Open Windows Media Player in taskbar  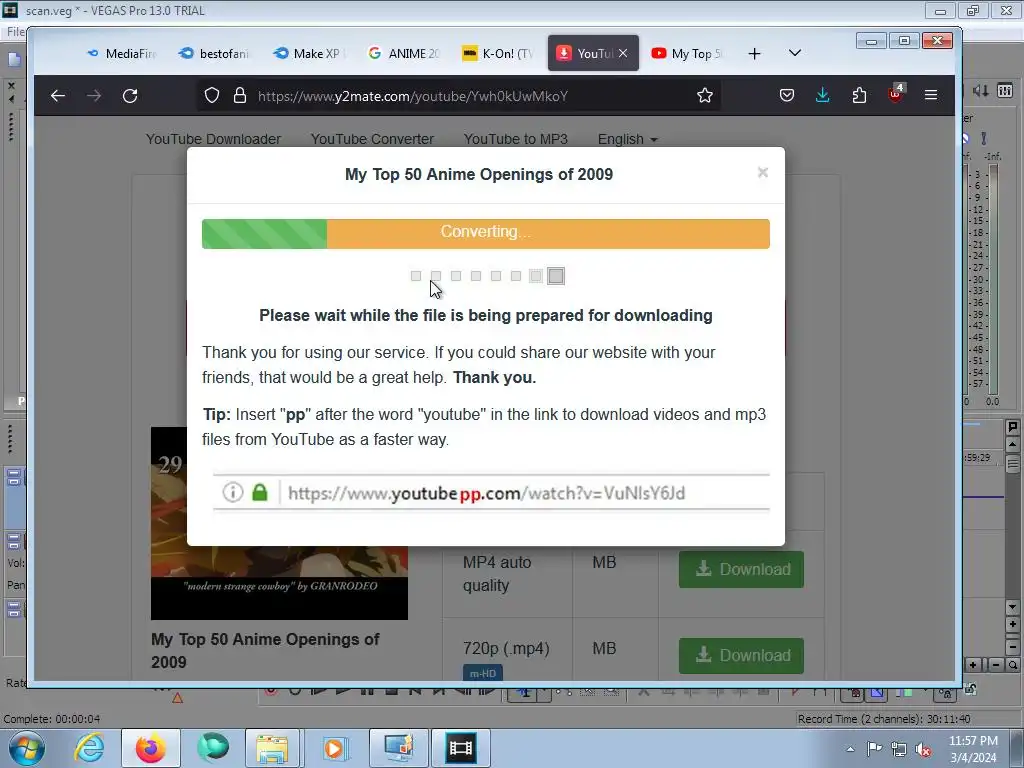point(334,748)
